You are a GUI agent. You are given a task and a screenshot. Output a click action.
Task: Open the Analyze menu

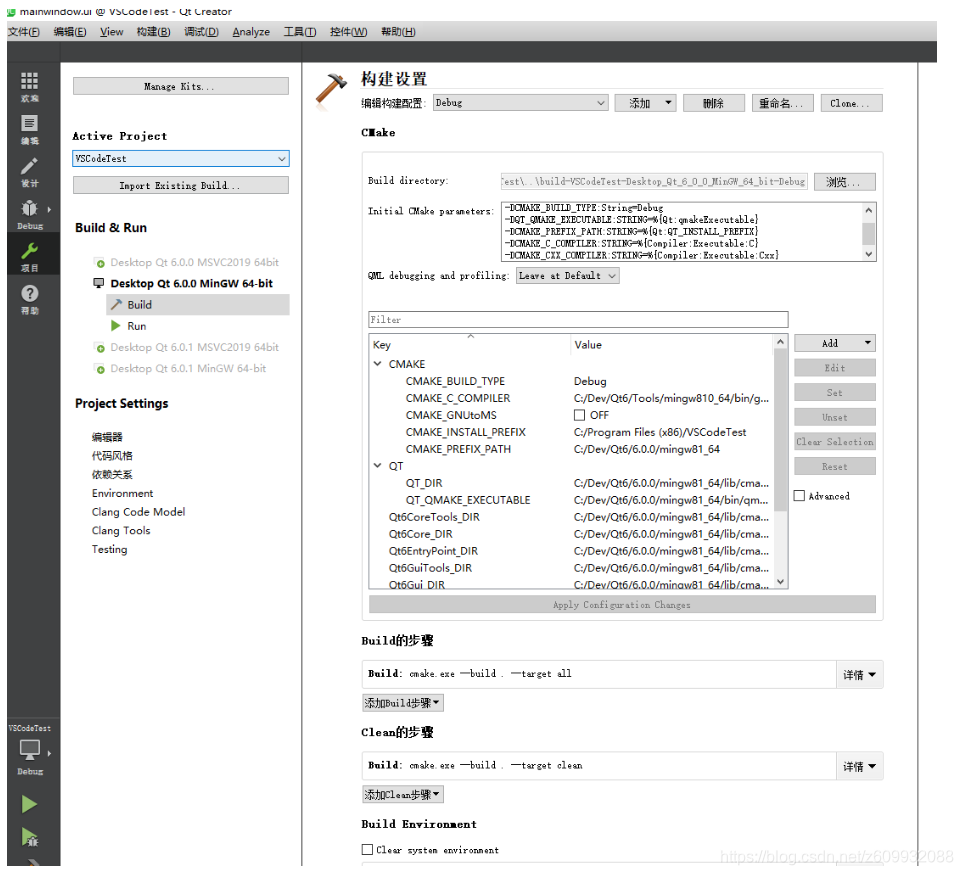(x=251, y=32)
